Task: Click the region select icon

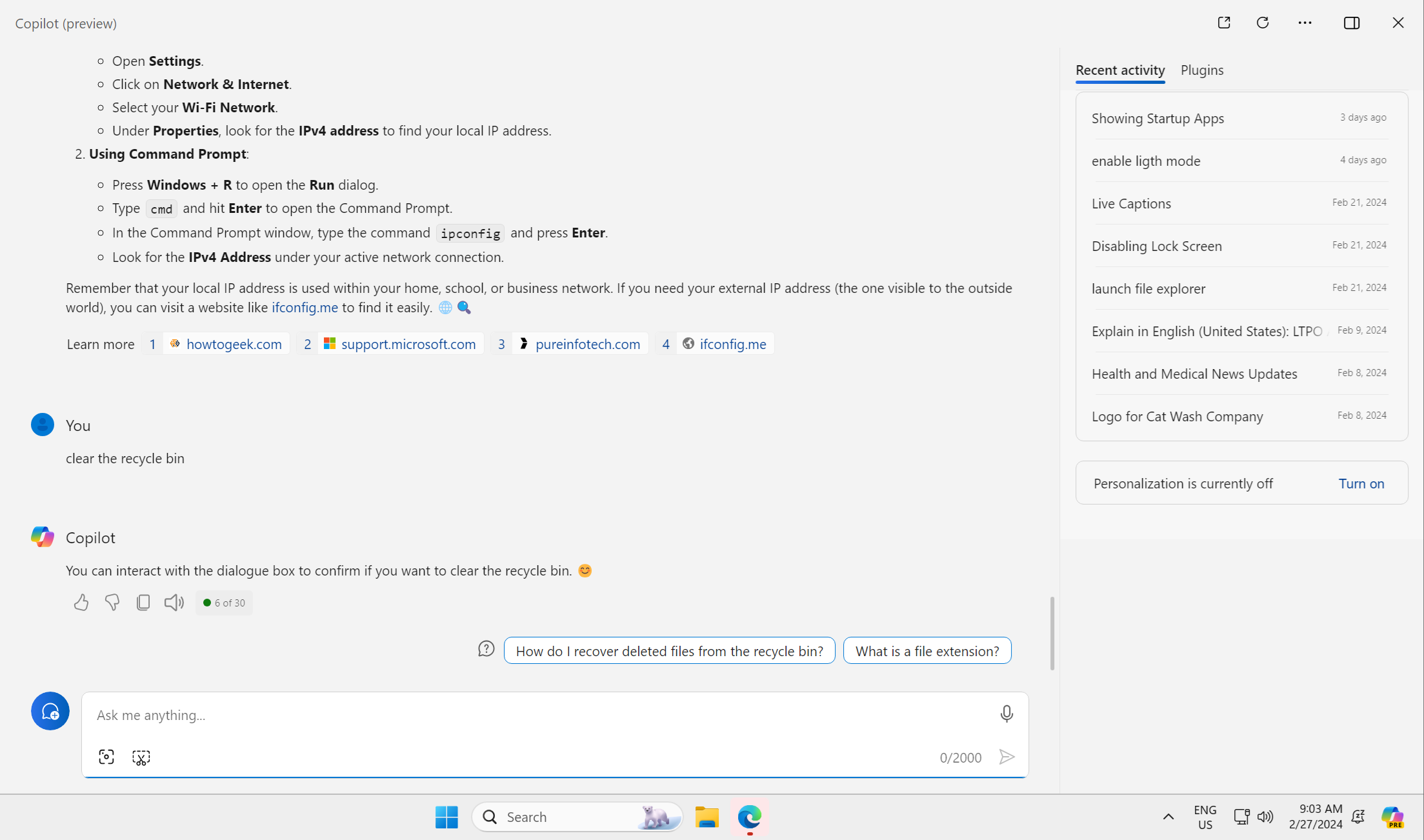Action: (x=141, y=757)
